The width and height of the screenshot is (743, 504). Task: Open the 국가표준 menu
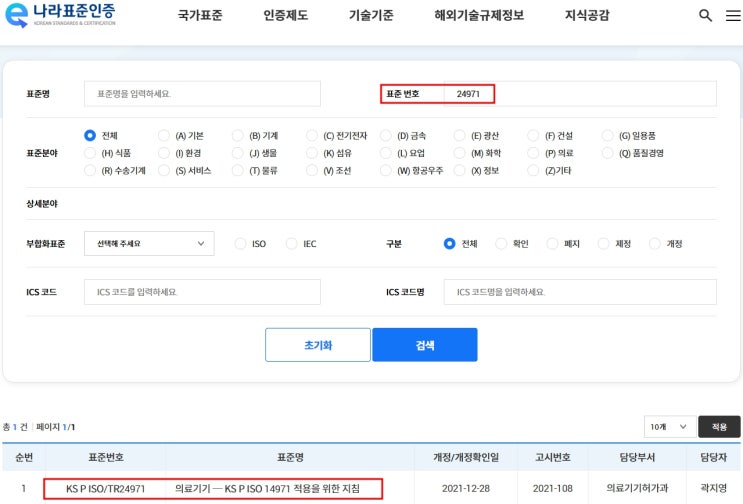[x=200, y=15]
